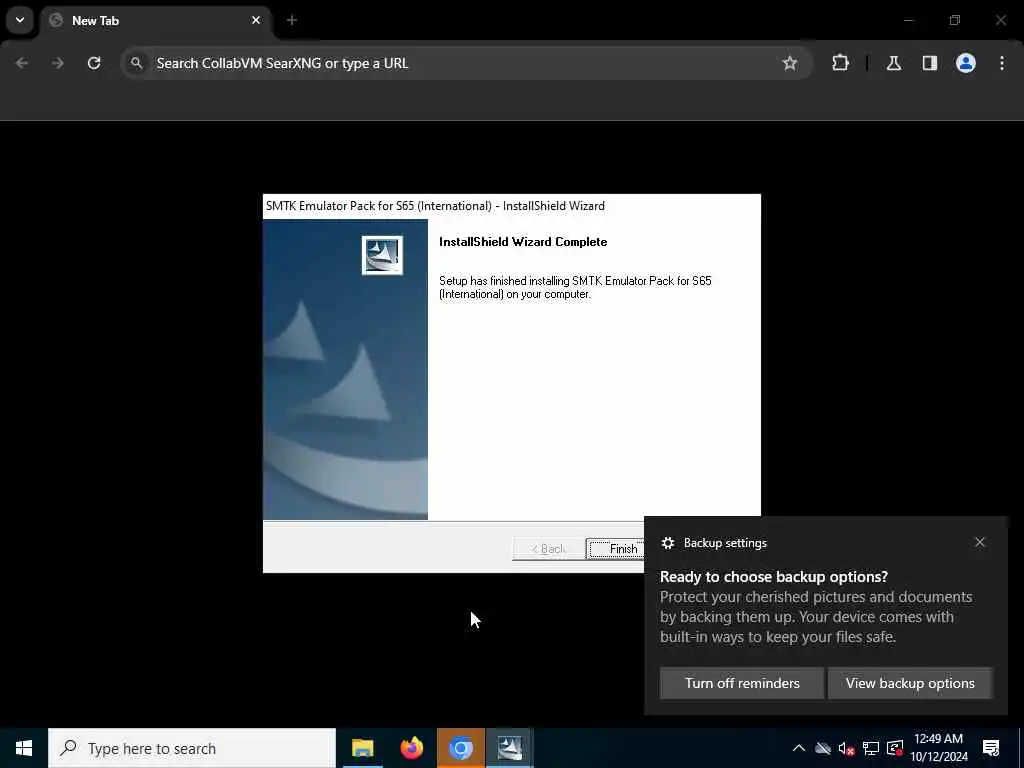Close the browser window
1024x768 pixels.
pos(1001,20)
